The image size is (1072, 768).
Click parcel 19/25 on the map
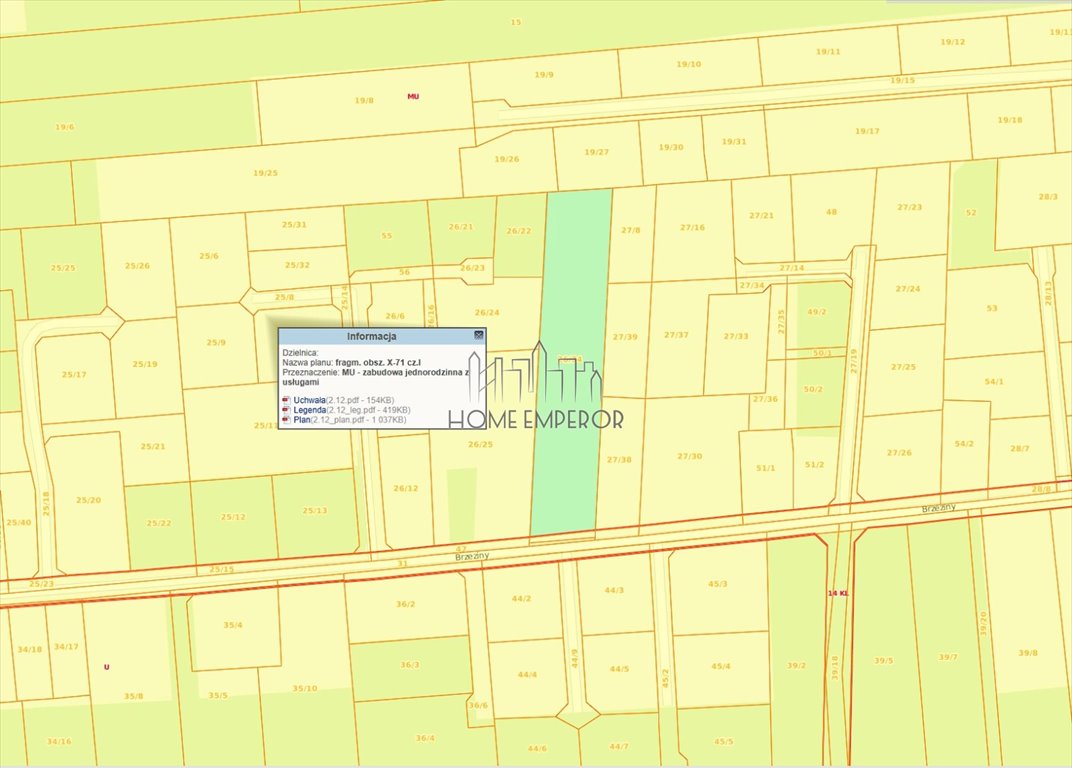(265, 173)
